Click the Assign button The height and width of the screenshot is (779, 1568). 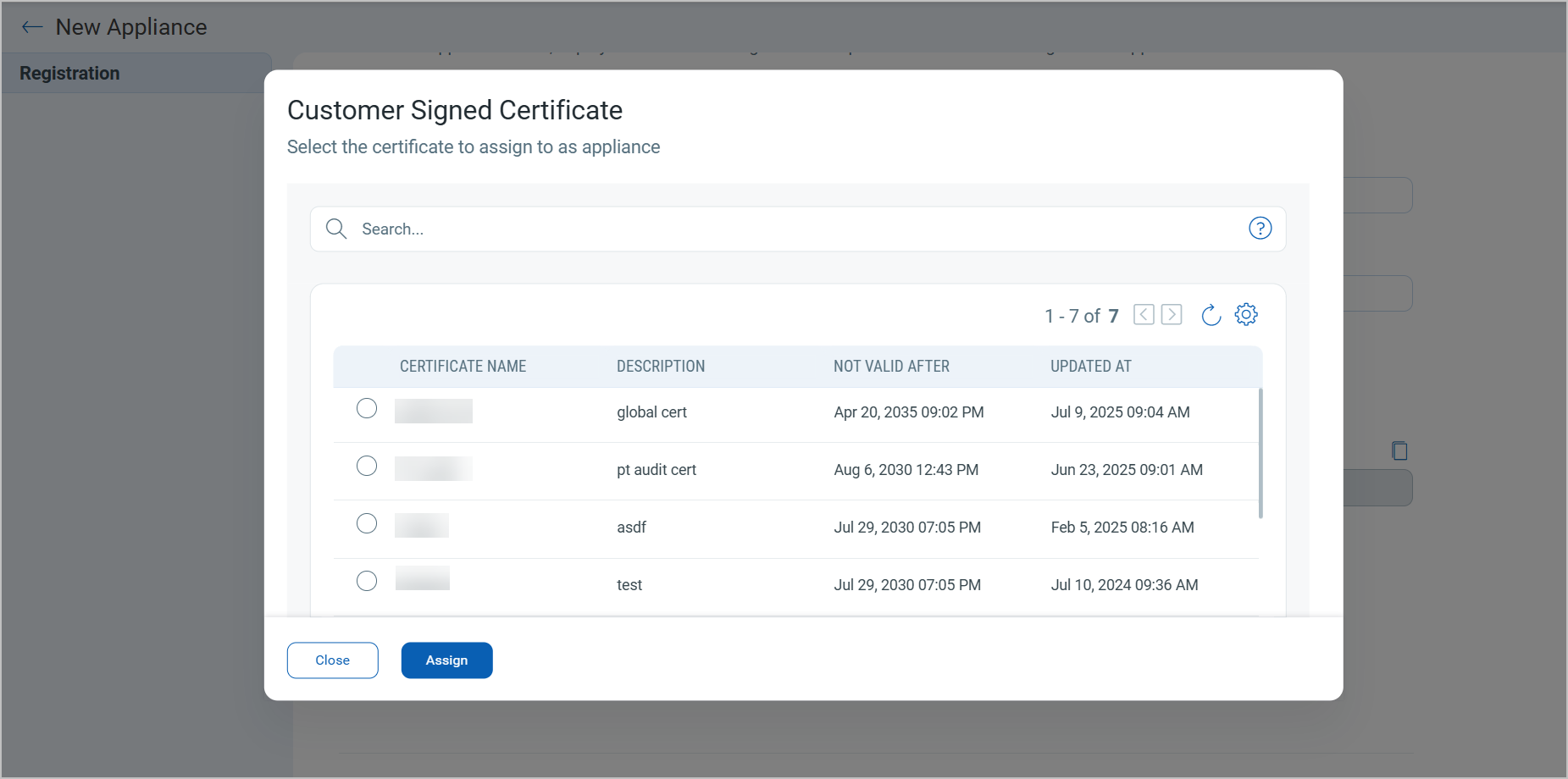tap(447, 660)
